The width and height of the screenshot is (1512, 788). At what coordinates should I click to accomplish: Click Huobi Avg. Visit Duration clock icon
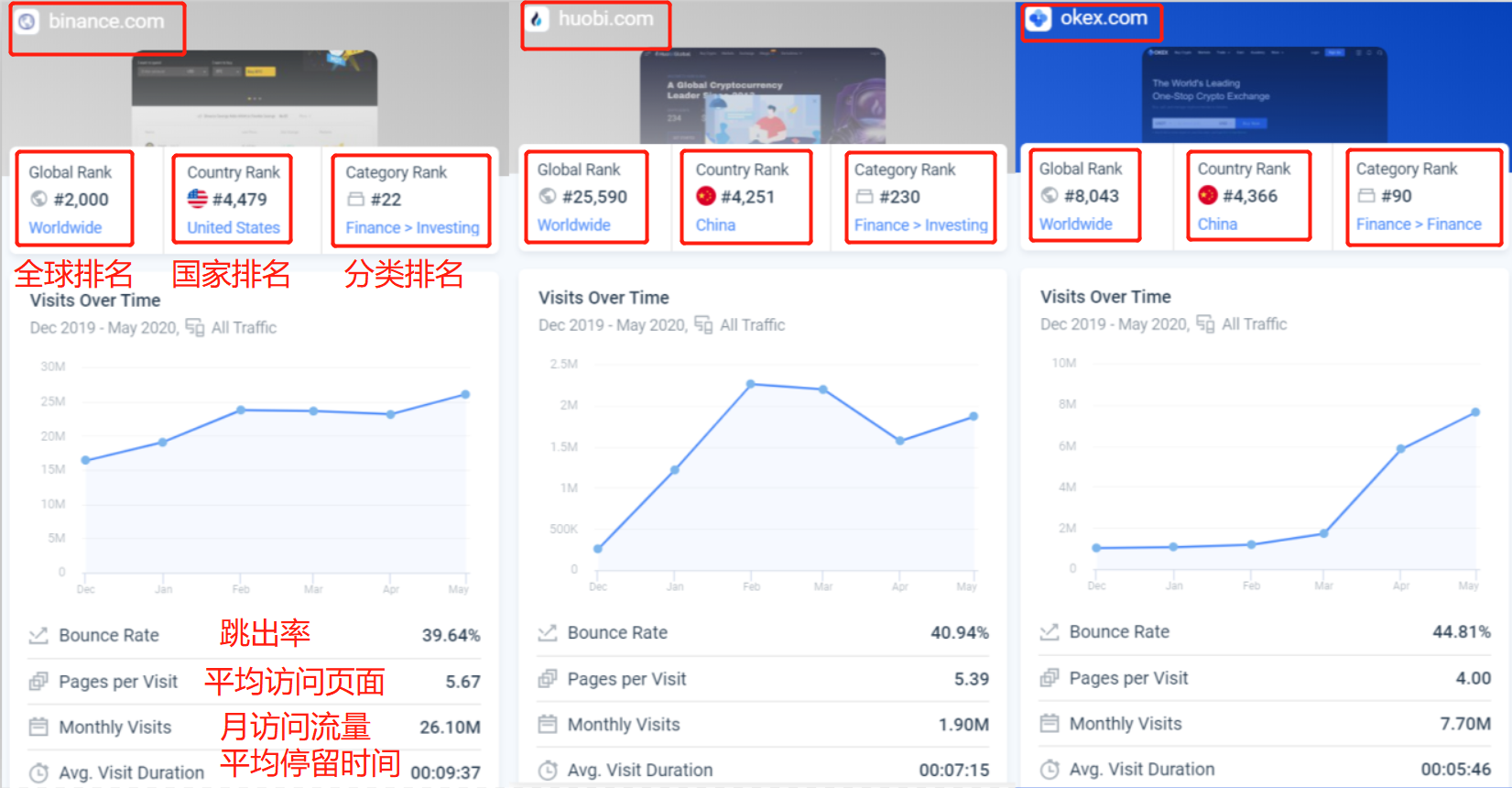[548, 771]
